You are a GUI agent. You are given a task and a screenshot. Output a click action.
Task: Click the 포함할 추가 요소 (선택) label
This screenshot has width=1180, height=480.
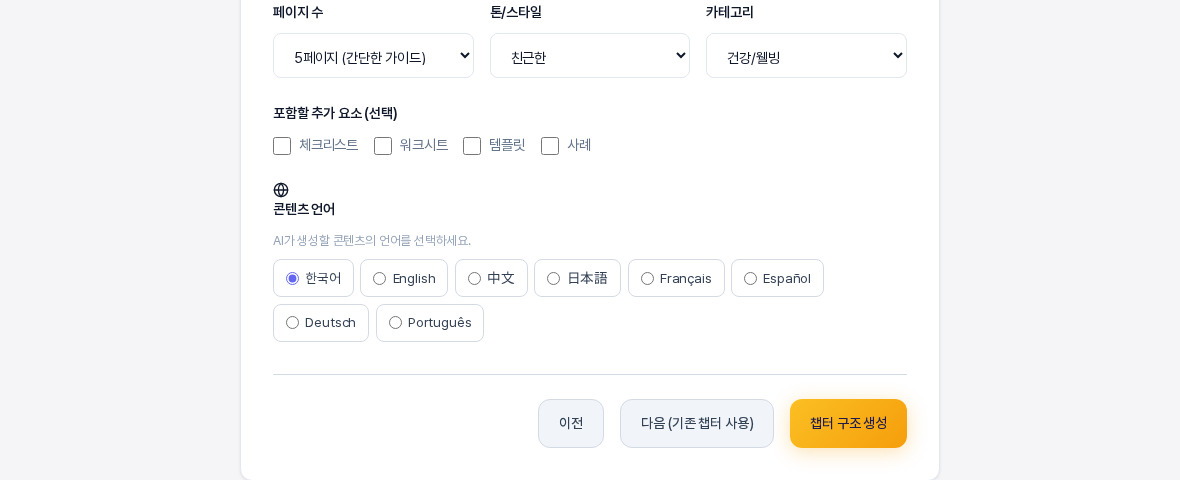tap(335, 113)
